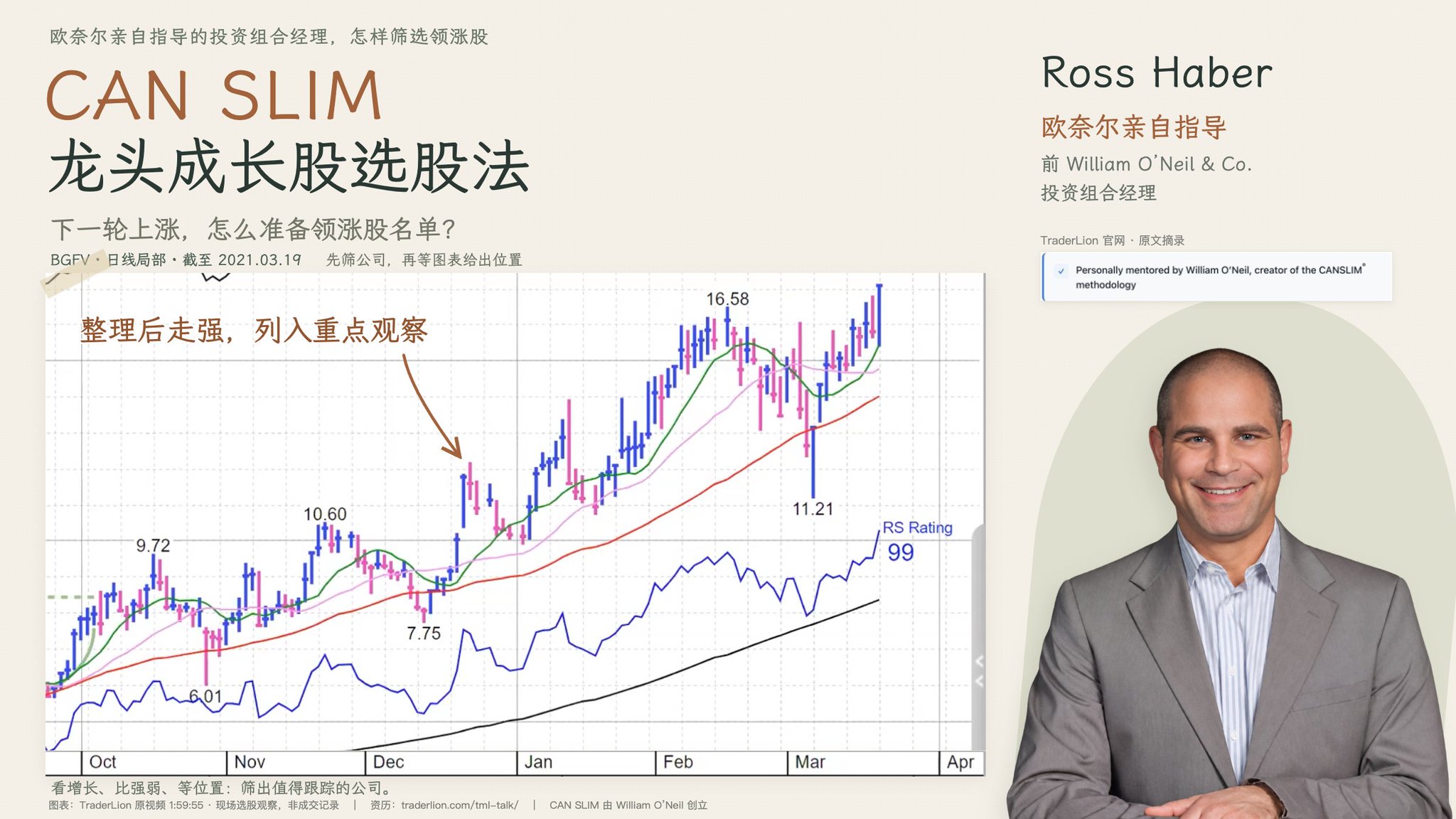Screen dimensions: 1456x819
Task: Click the 'Feb' month marker on the axis
Action: click(678, 762)
